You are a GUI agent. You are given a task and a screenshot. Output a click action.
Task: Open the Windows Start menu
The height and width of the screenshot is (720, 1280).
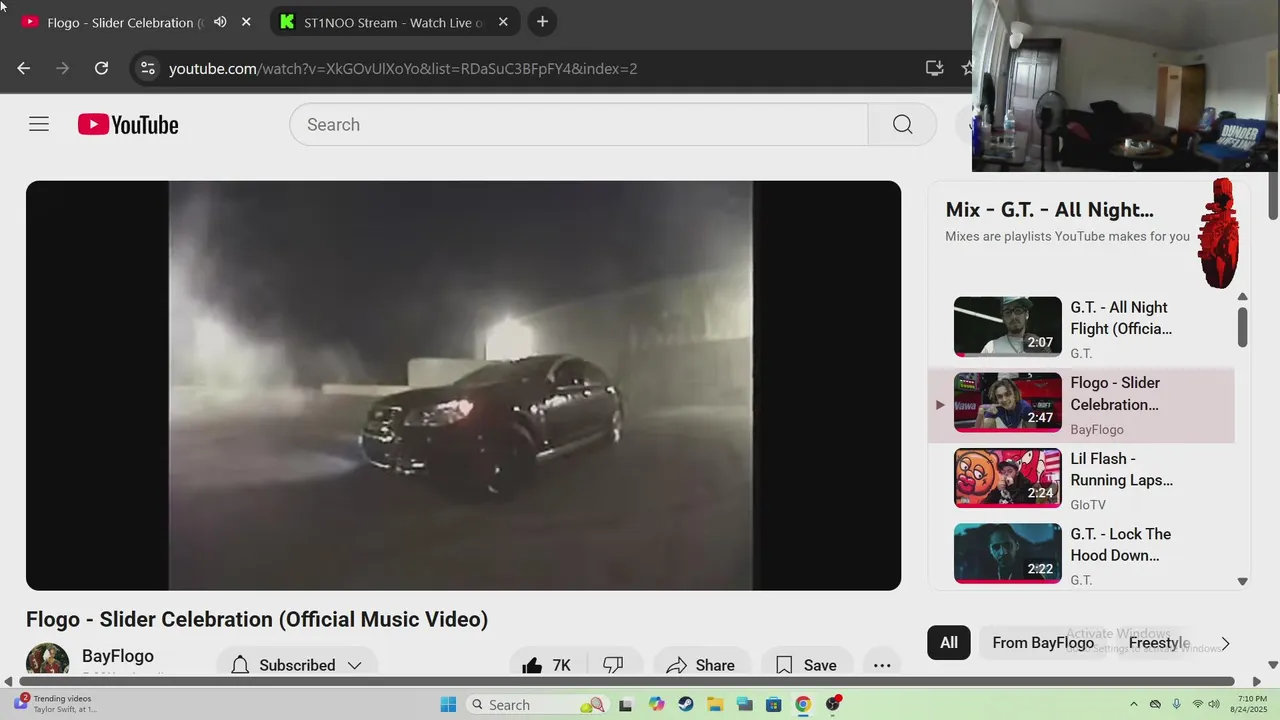(448, 704)
